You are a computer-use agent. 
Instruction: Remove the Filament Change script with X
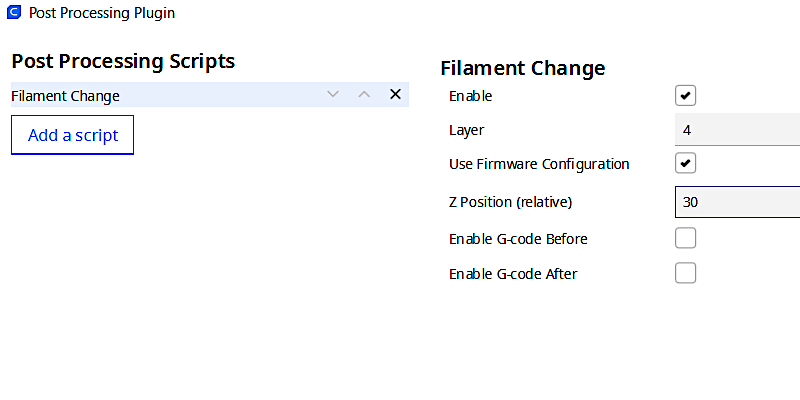pos(395,94)
